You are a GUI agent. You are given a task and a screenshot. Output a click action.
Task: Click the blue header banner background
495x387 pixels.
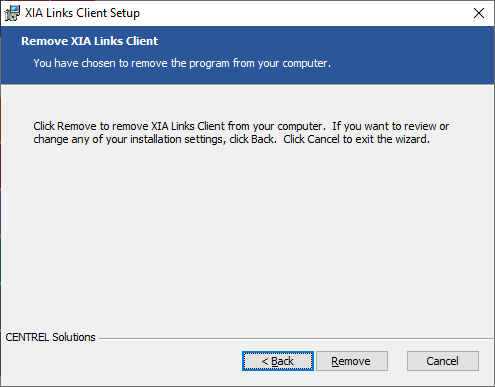[400, 55]
